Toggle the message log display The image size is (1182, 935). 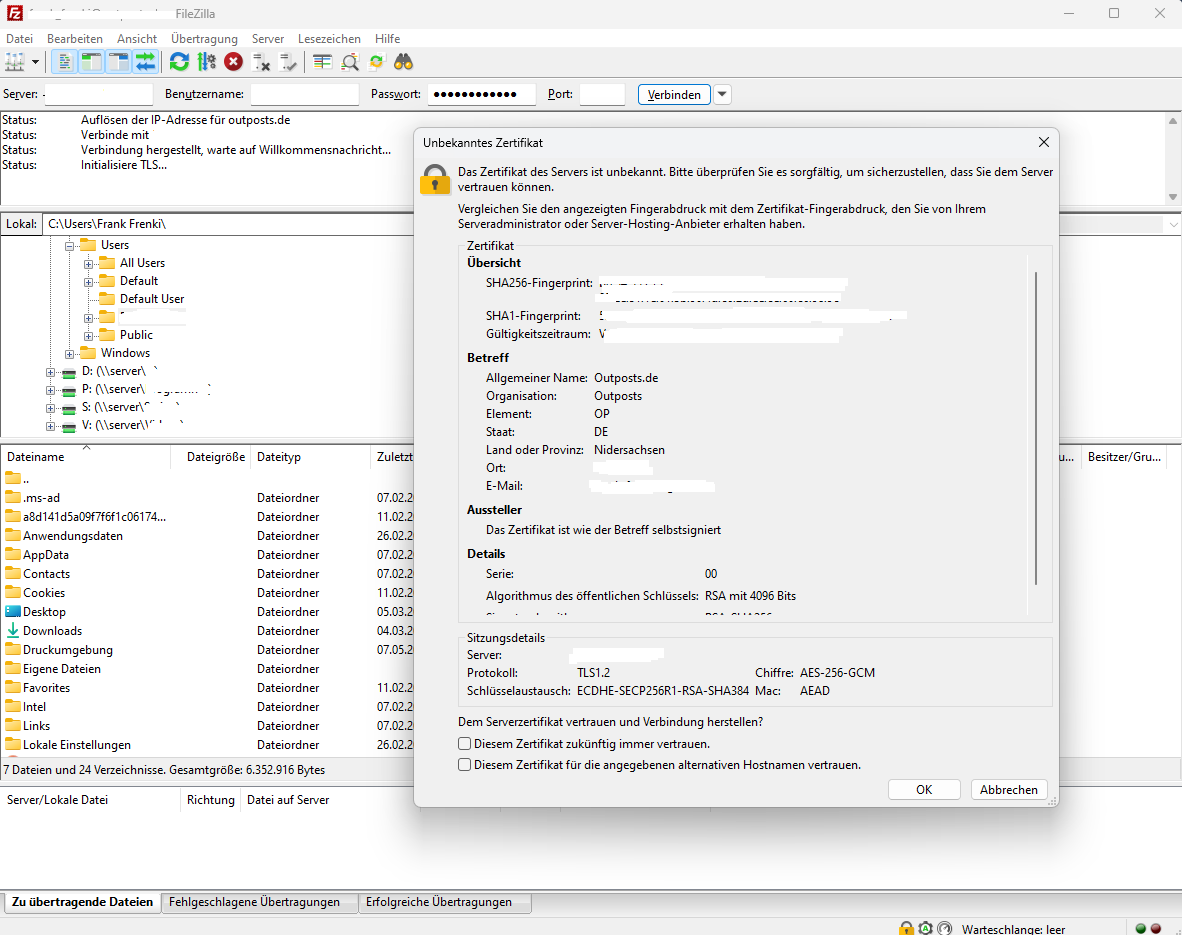[65, 63]
